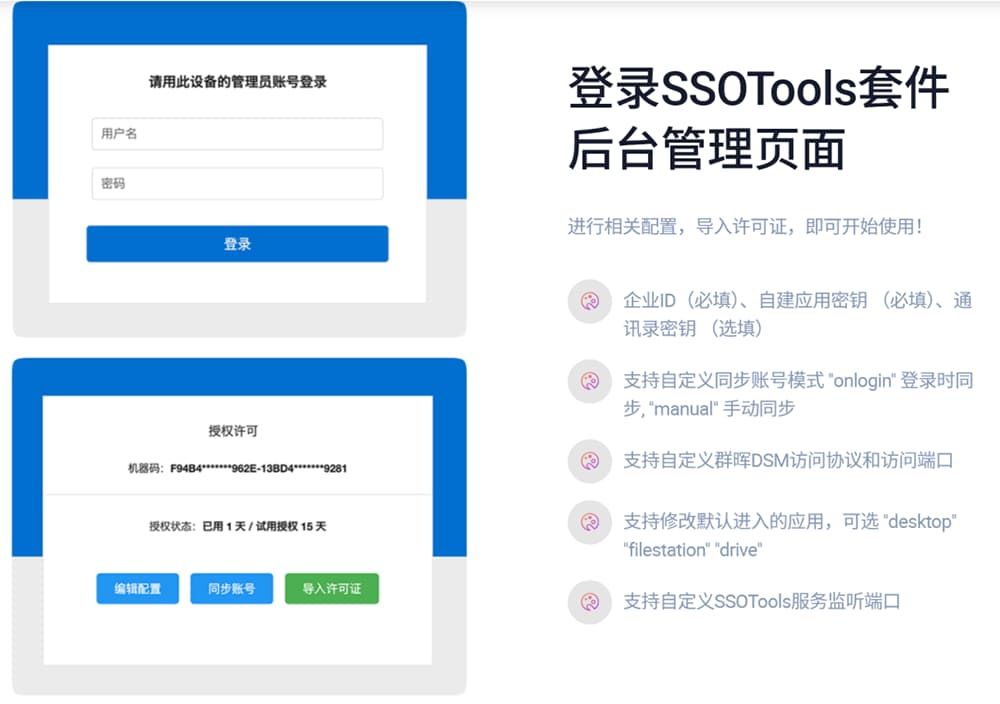Click the text 支持自定义群晖DSM访问协议和访问端口

click(788, 460)
